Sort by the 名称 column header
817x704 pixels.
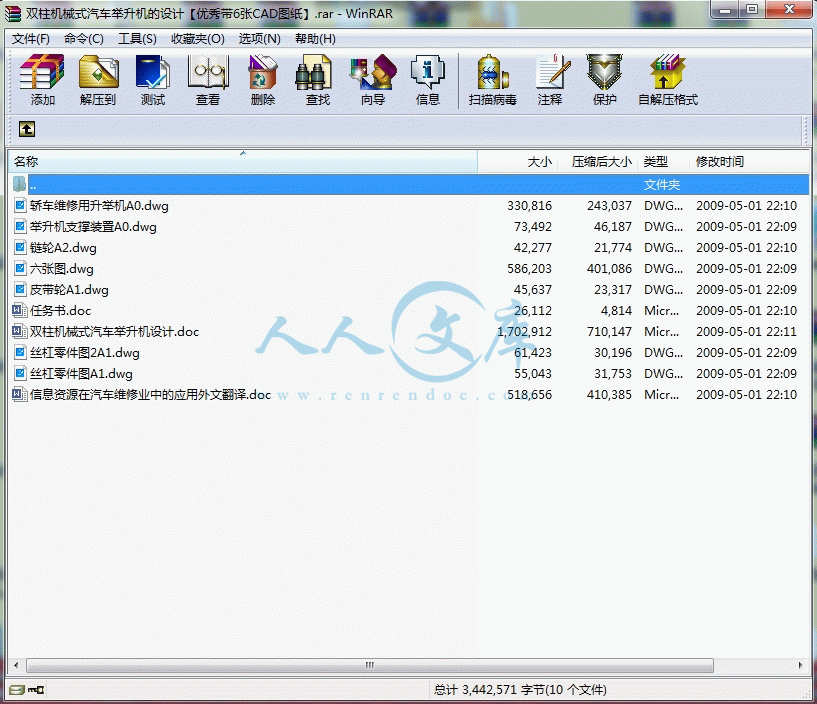click(x=240, y=161)
